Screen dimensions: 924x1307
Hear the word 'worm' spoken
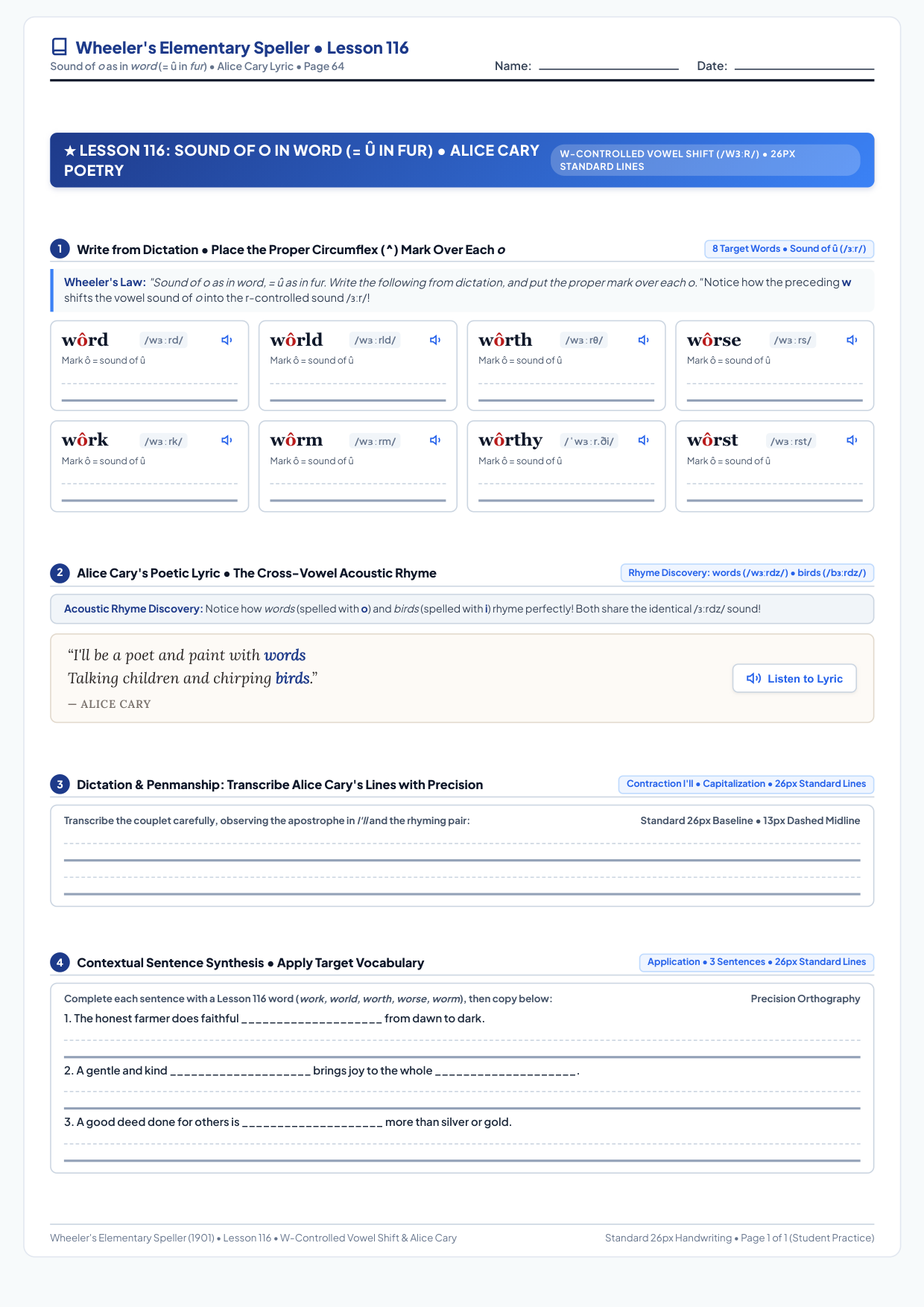435,440
